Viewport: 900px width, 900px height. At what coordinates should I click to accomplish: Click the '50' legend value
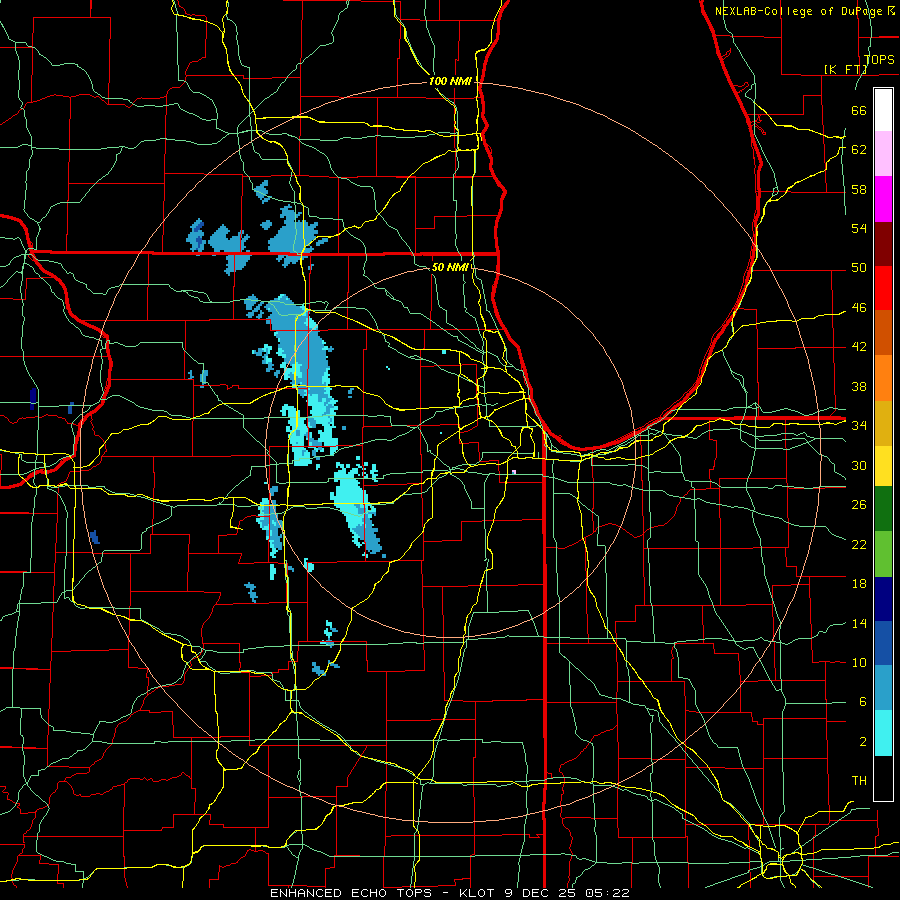pos(859,267)
